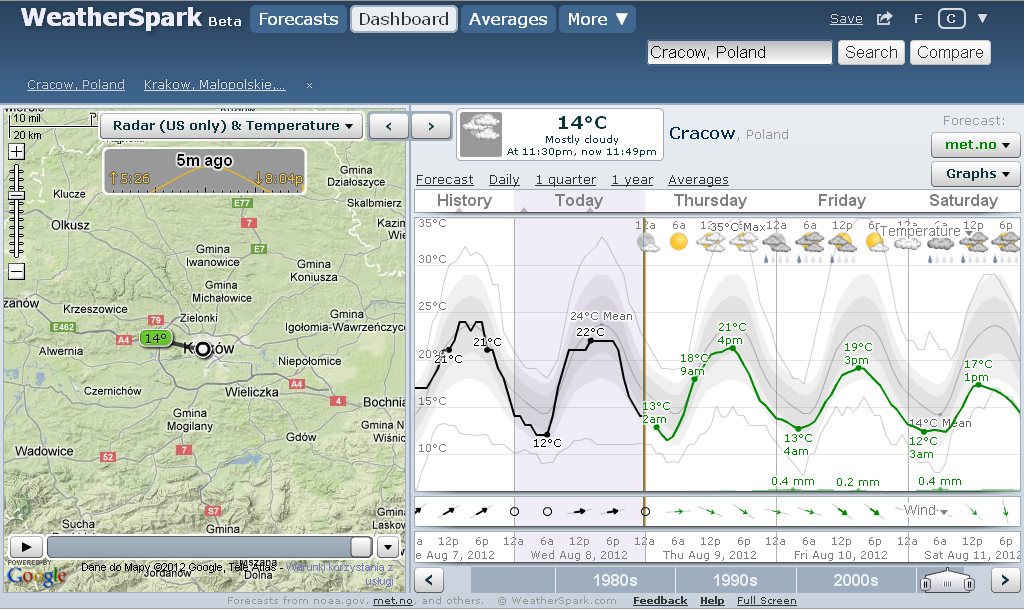Screen dimensions: 1024x610
Task: Jump to the 2000s decade
Action: point(856,580)
